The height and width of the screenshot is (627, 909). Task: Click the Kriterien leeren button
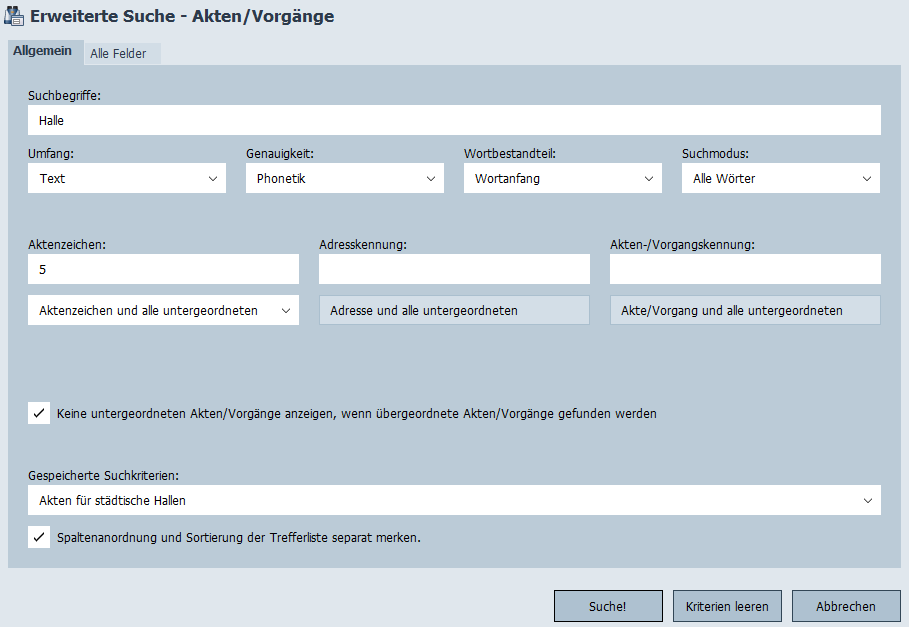(727, 606)
